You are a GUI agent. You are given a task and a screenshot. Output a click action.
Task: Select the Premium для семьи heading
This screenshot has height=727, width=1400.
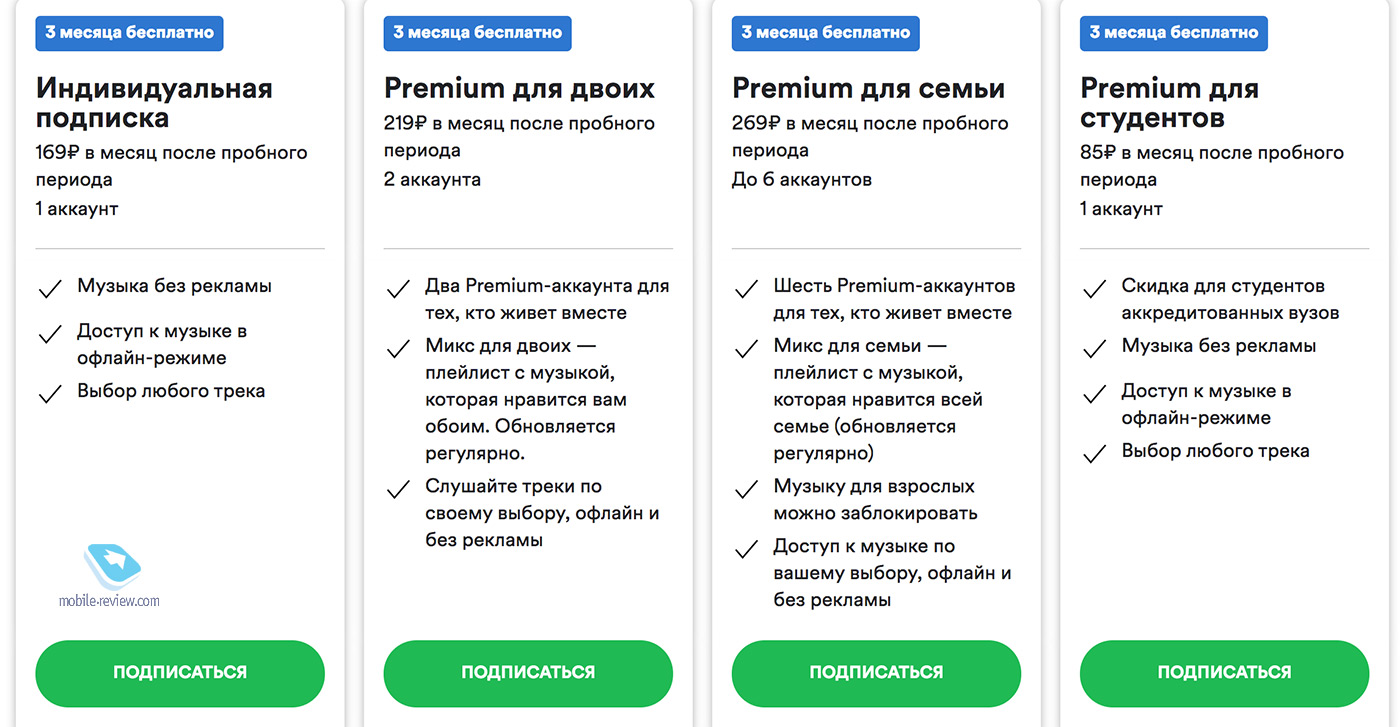tap(868, 89)
